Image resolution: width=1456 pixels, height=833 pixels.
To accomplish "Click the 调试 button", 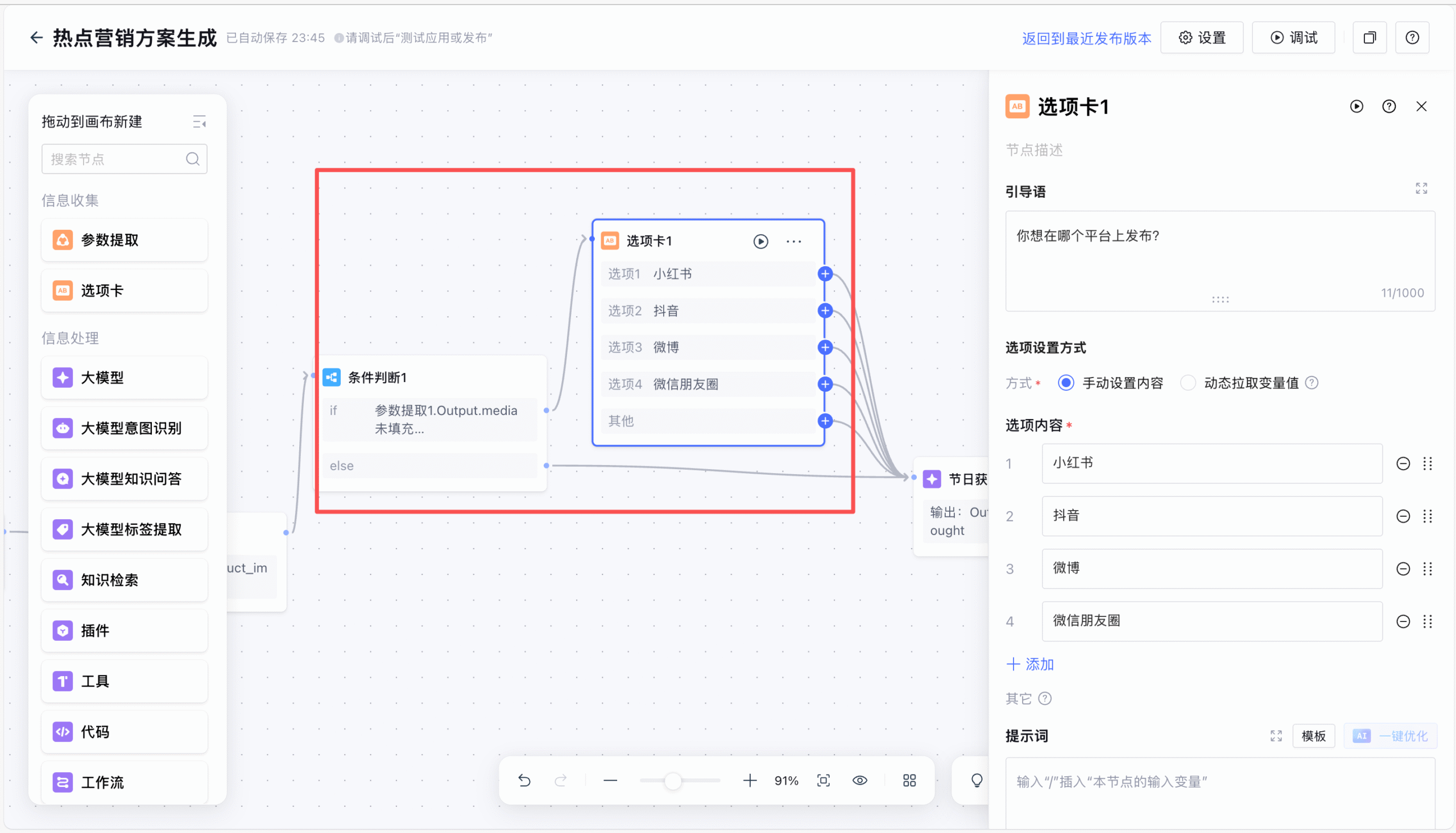I will coord(1293,38).
